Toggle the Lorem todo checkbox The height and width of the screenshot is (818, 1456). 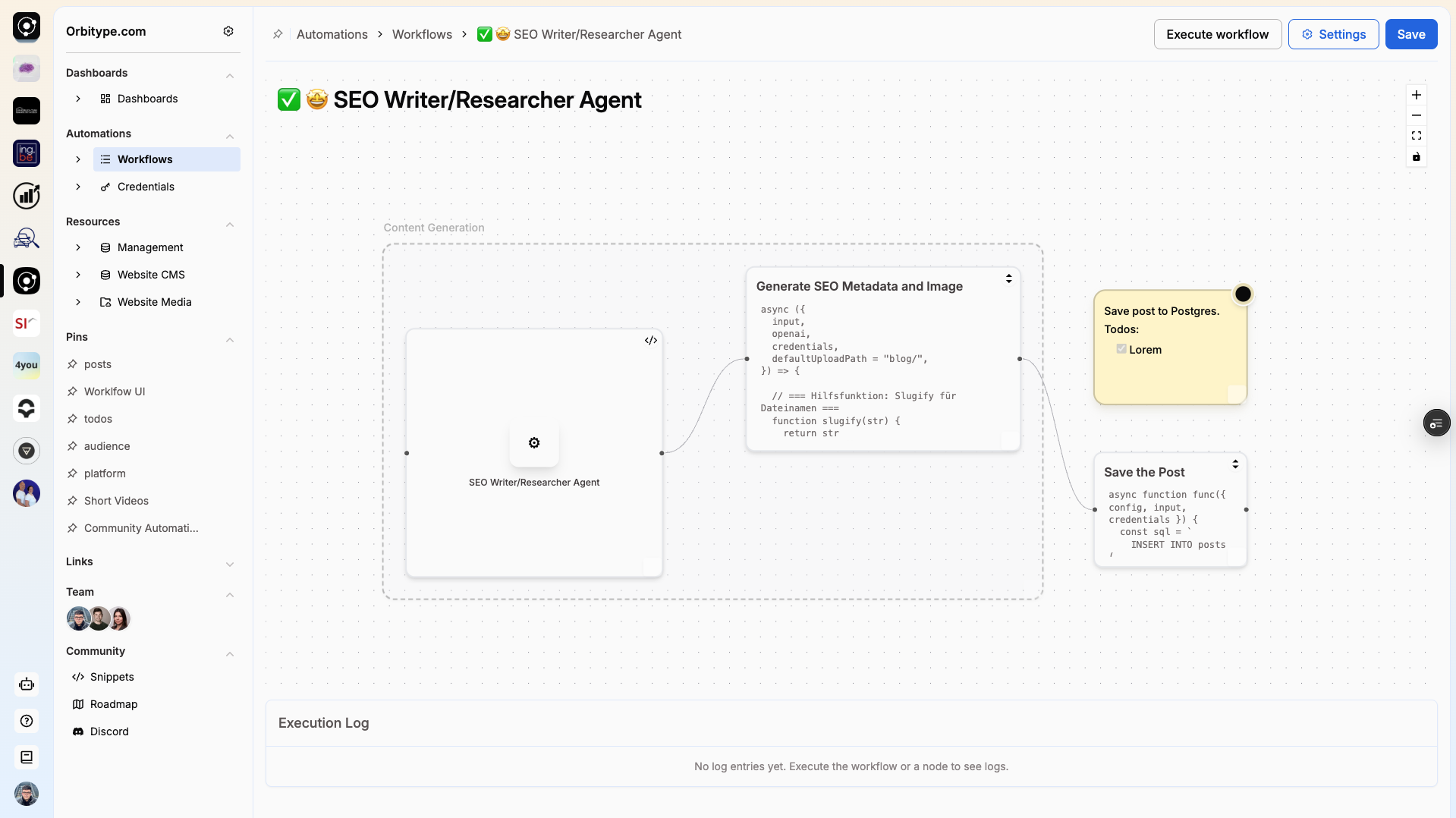click(x=1121, y=349)
